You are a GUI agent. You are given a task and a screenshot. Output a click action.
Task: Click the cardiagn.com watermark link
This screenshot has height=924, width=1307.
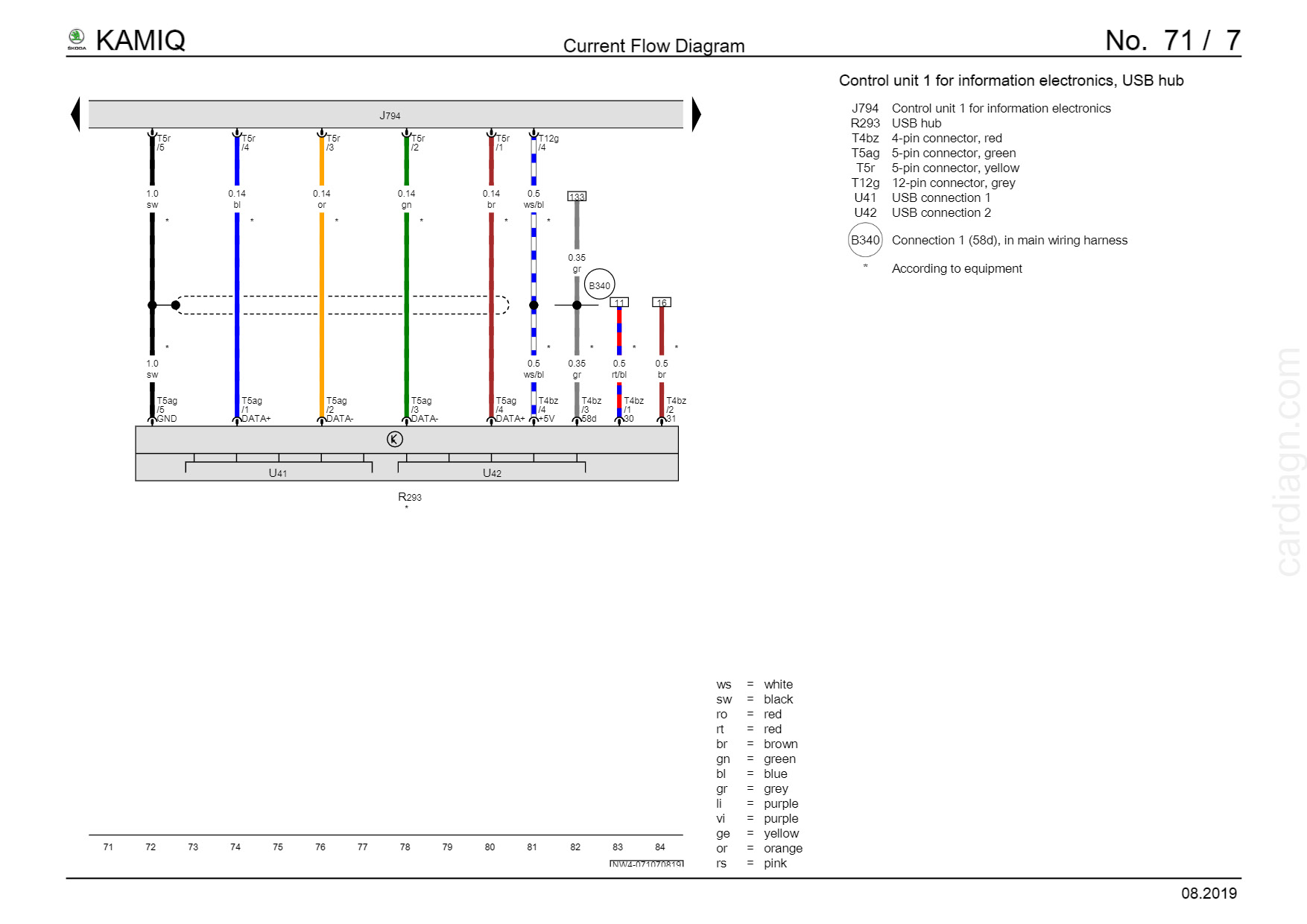1288,462
